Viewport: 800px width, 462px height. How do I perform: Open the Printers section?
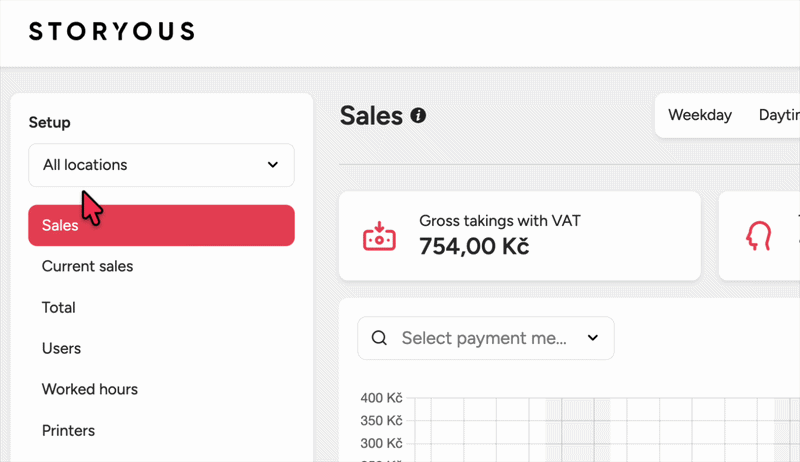click(68, 430)
